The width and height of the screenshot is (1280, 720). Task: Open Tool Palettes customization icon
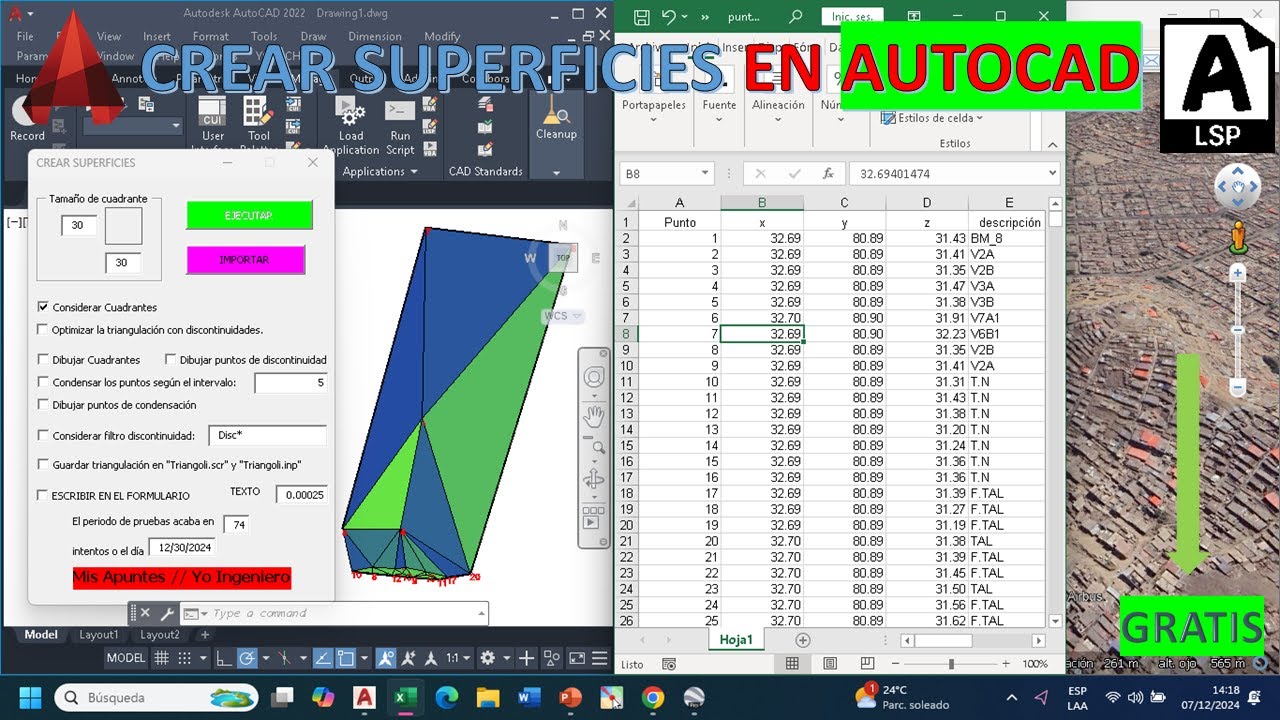(258, 112)
